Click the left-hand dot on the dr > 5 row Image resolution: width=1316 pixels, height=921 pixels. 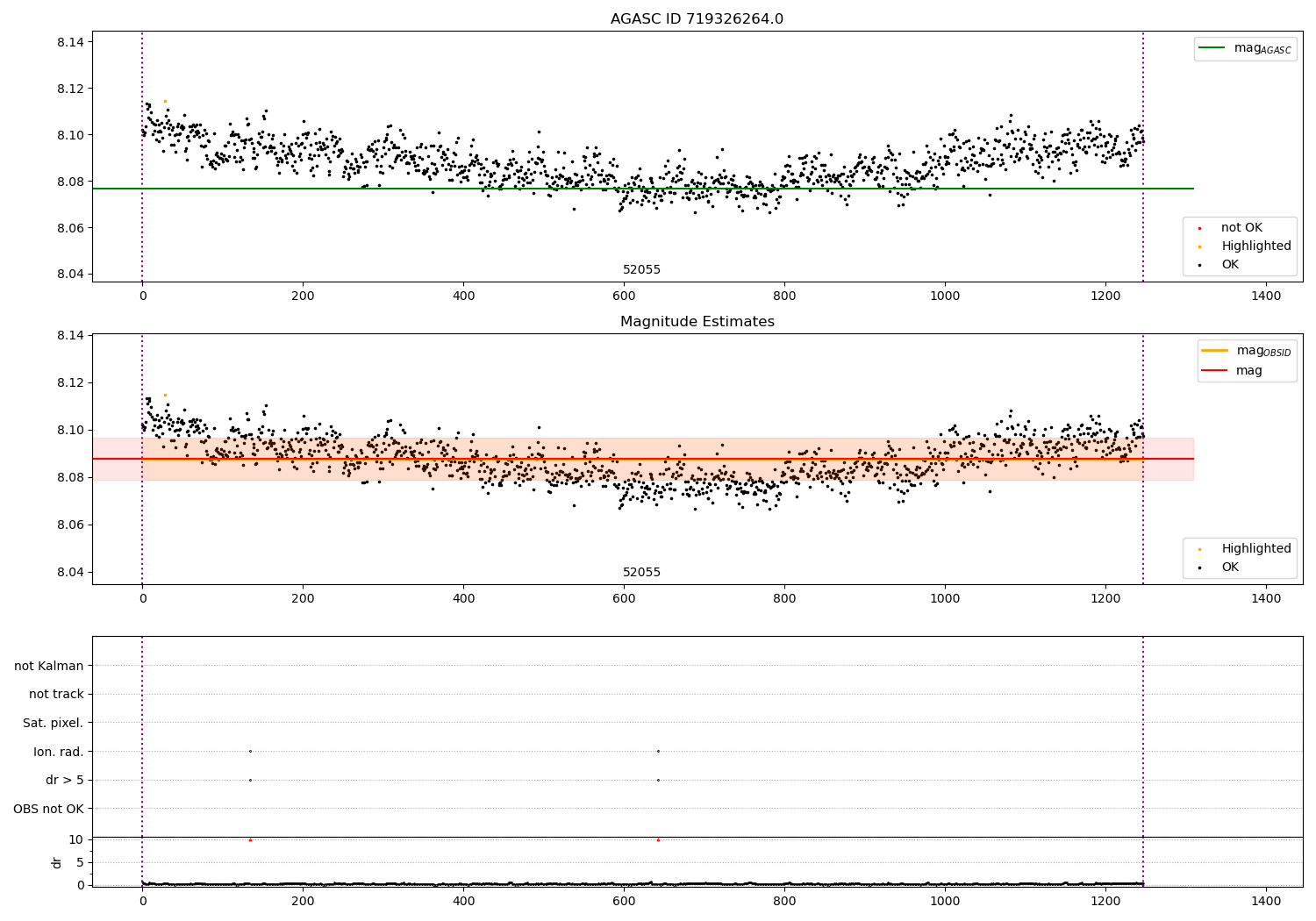250,780
